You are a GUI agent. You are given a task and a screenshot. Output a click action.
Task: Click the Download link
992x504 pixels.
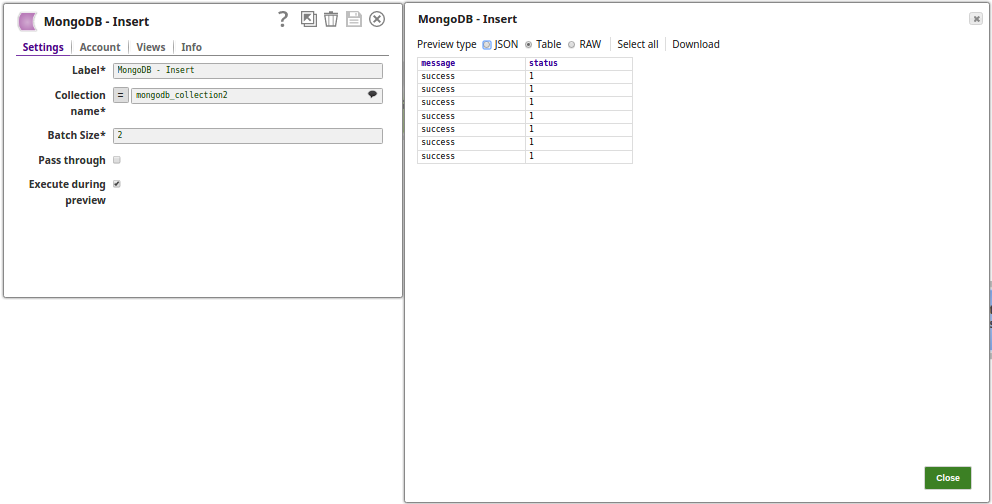tap(696, 44)
